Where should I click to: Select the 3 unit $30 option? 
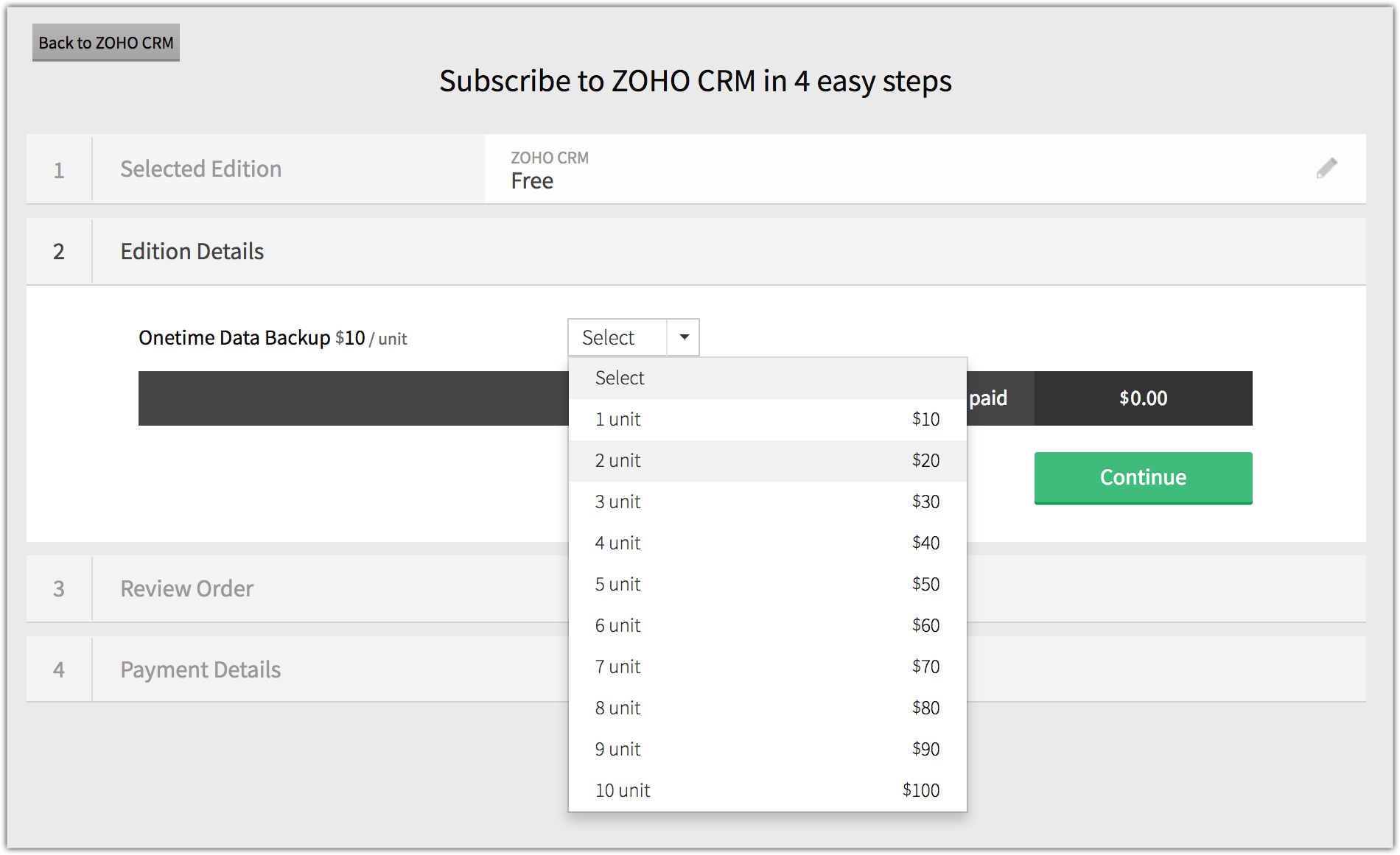tap(768, 502)
